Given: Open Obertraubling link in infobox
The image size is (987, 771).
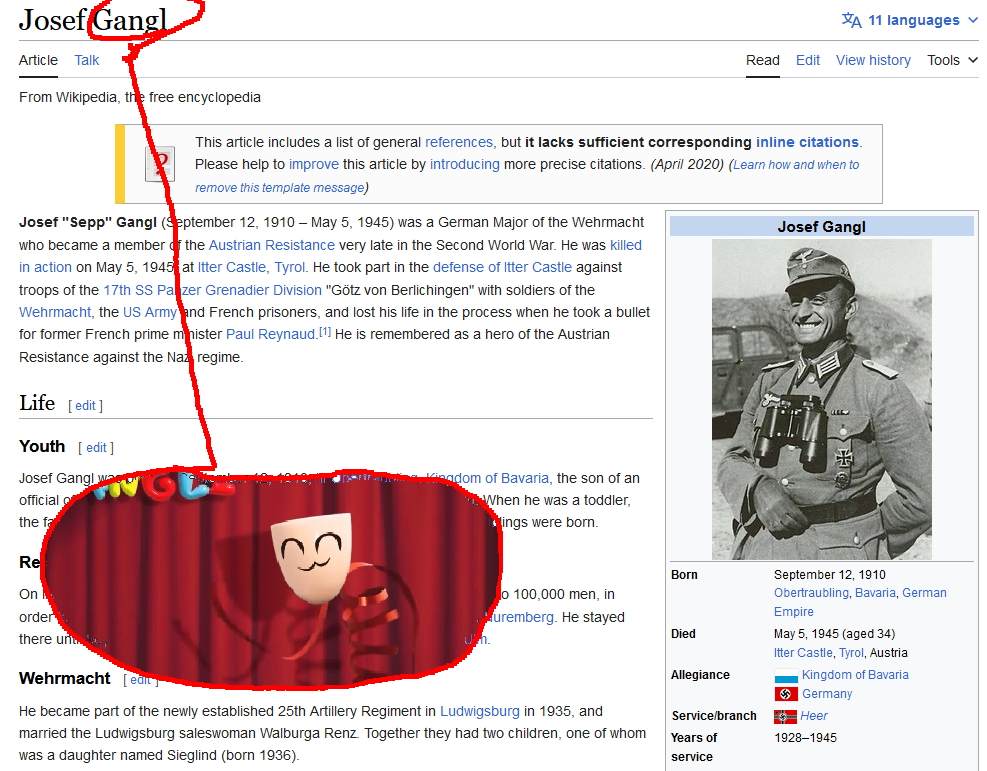Looking at the screenshot, I should (x=811, y=593).
